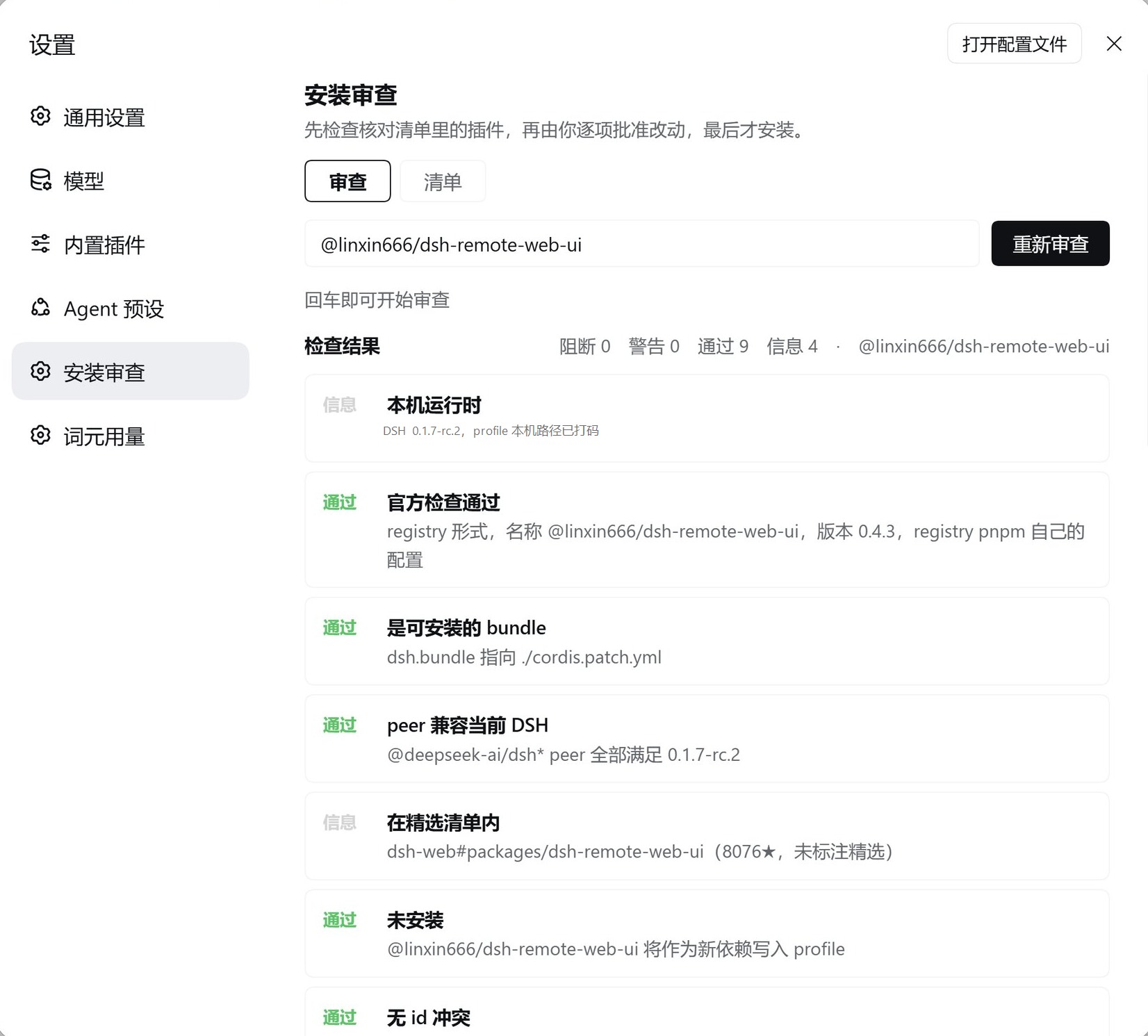Click the 警告 0 summary count
Viewport: 1148px width, 1036px height.
click(x=653, y=346)
